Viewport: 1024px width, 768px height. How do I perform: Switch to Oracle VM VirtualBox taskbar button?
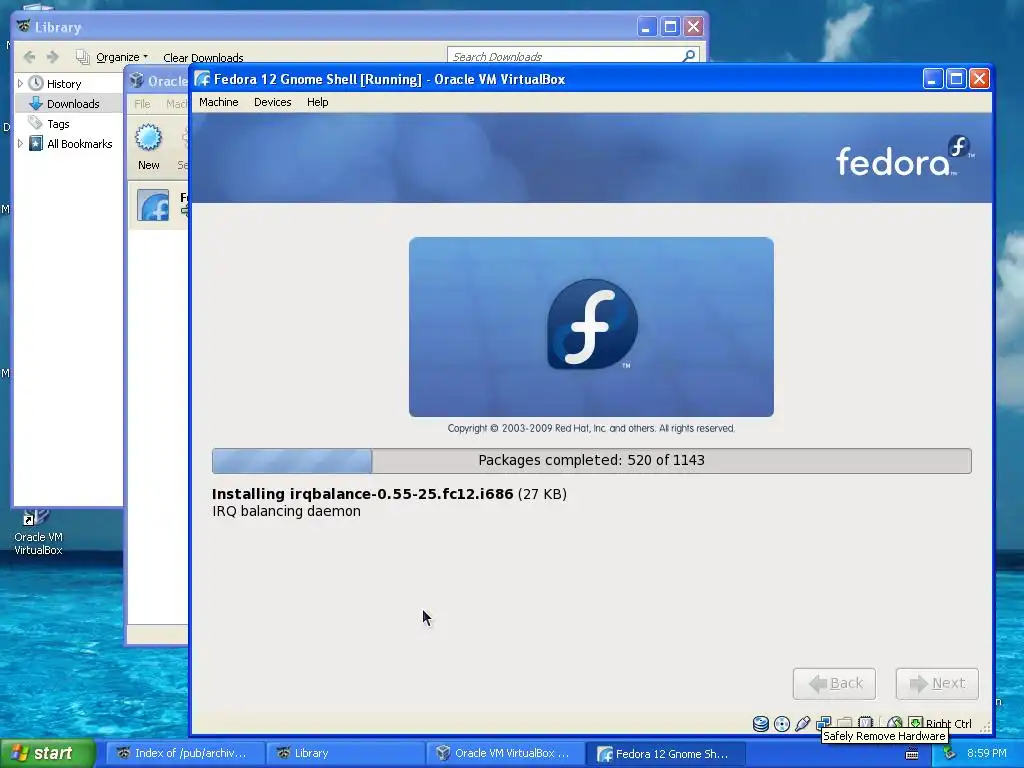coord(505,753)
